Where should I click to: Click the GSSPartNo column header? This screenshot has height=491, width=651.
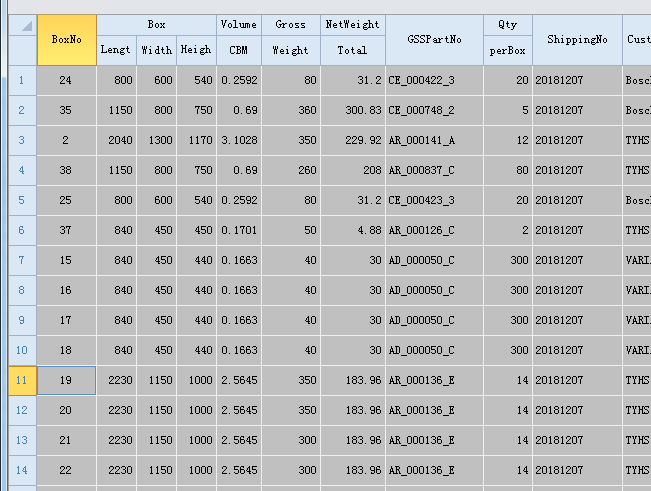point(434,40)
